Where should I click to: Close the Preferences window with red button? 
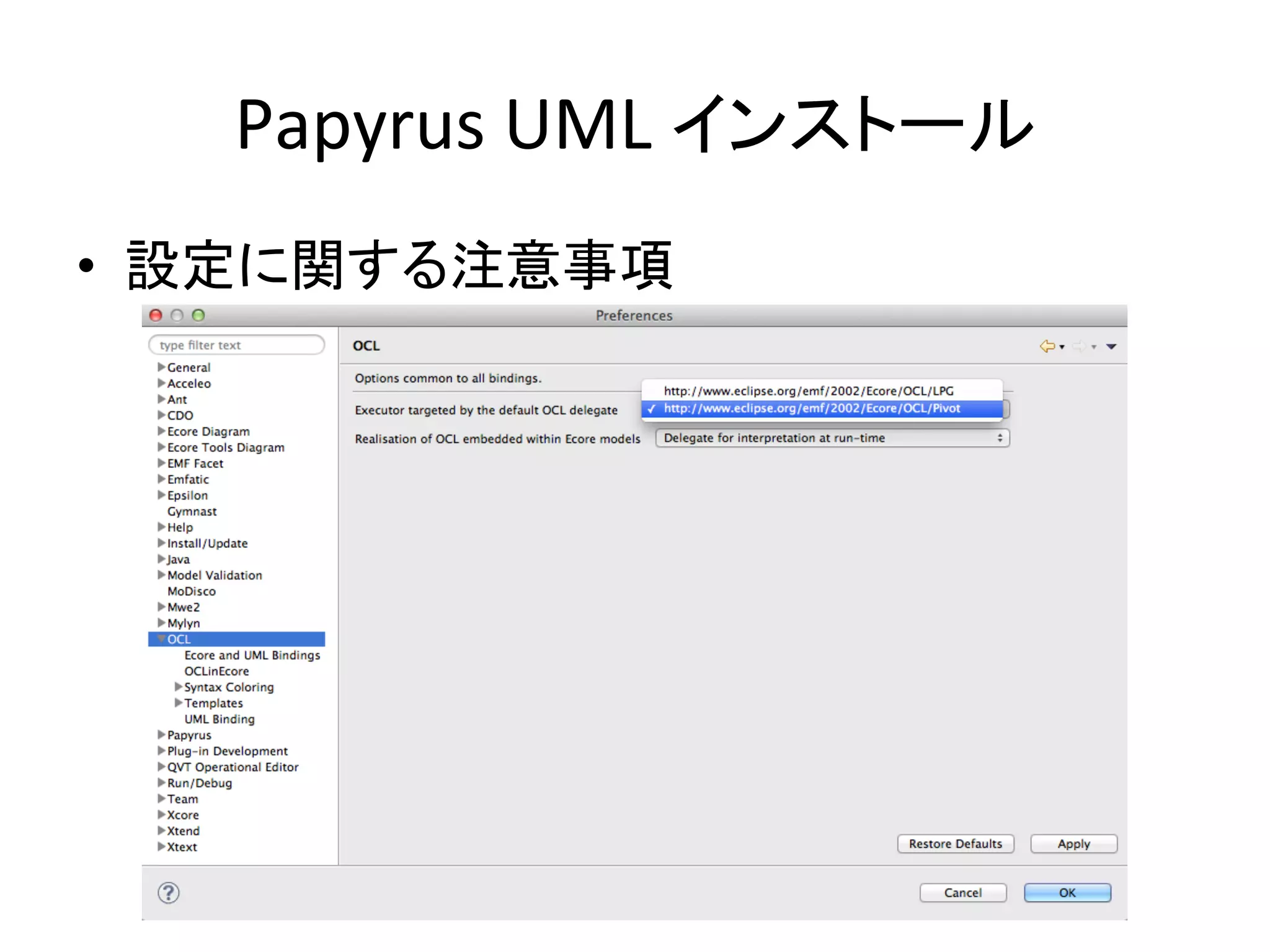(156, 315)
